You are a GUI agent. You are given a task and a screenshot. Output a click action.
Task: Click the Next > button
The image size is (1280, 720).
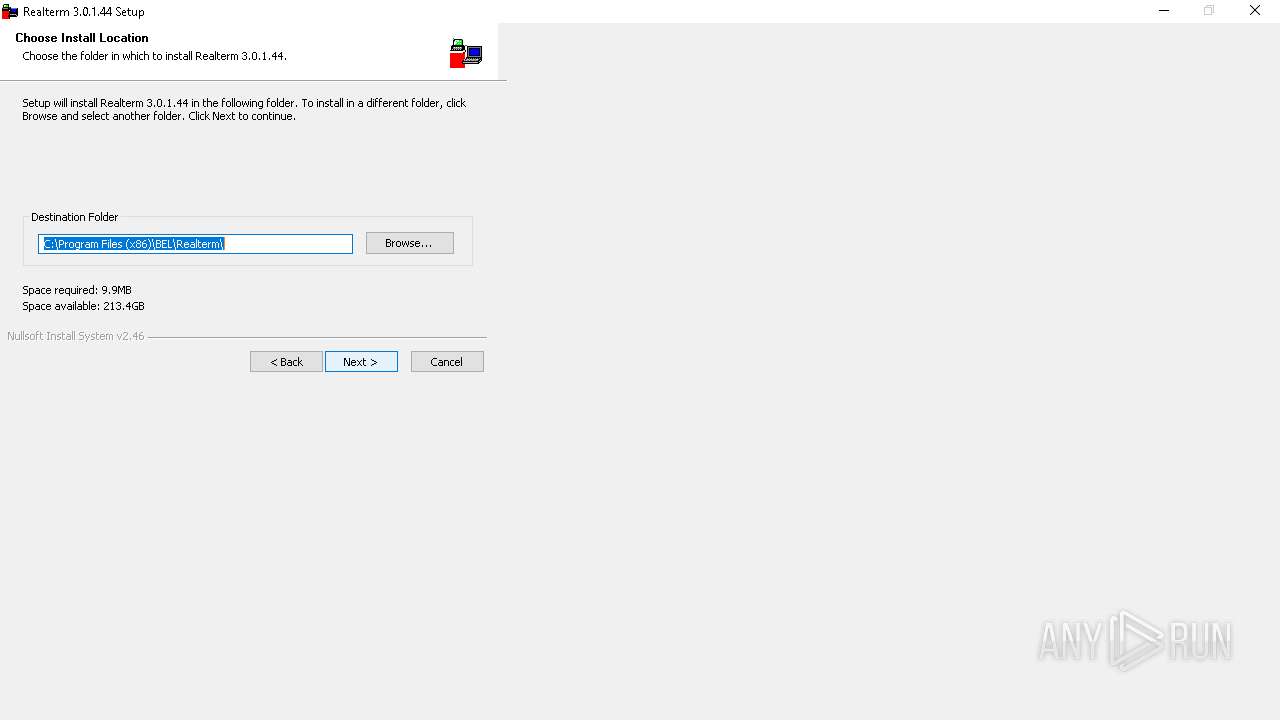point(361,362)
